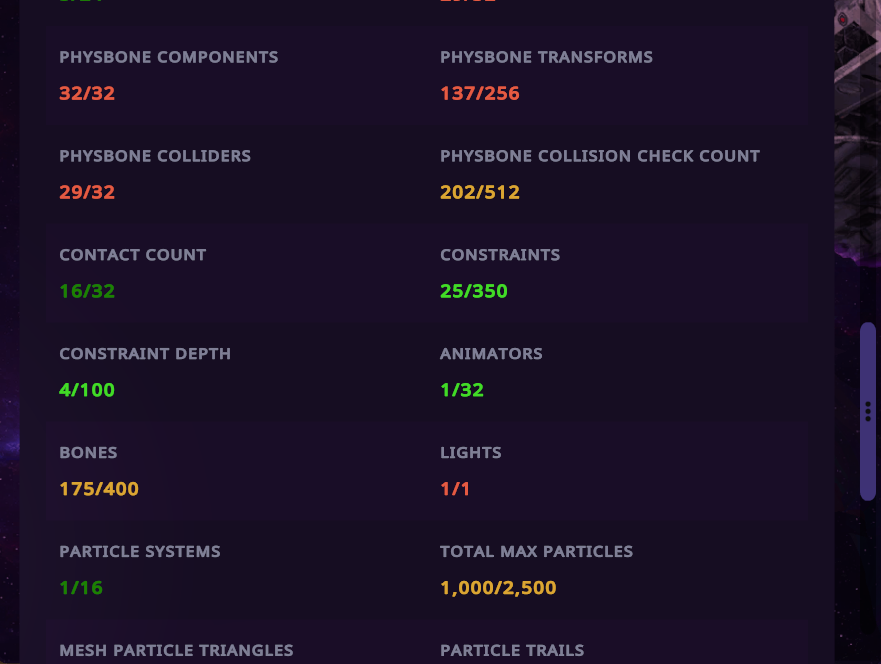Click the Bones label

[88, 453]
